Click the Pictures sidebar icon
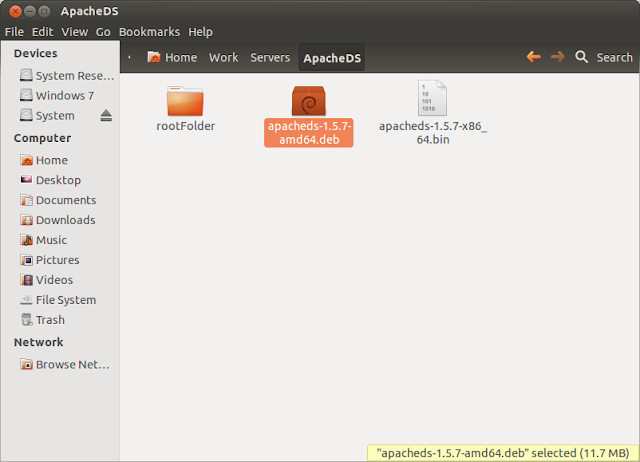Viewport: 640px width, 462px height. click(x=27, y=260)
